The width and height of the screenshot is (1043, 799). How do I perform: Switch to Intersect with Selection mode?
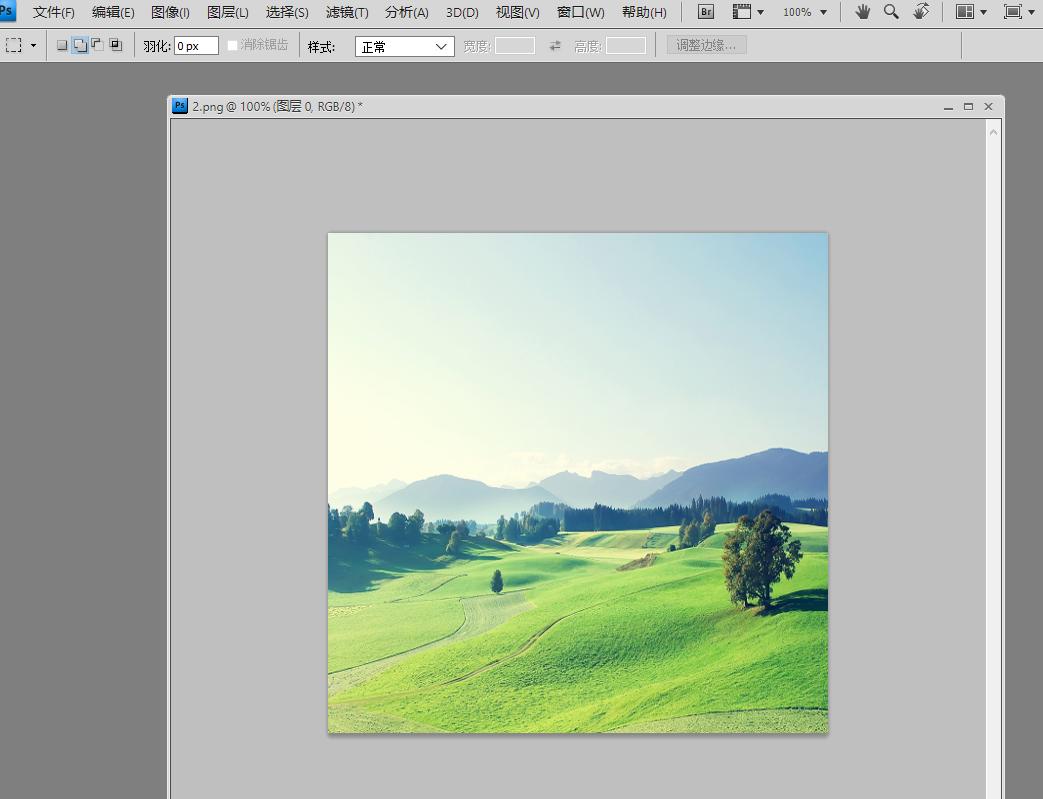coord(116,46)
